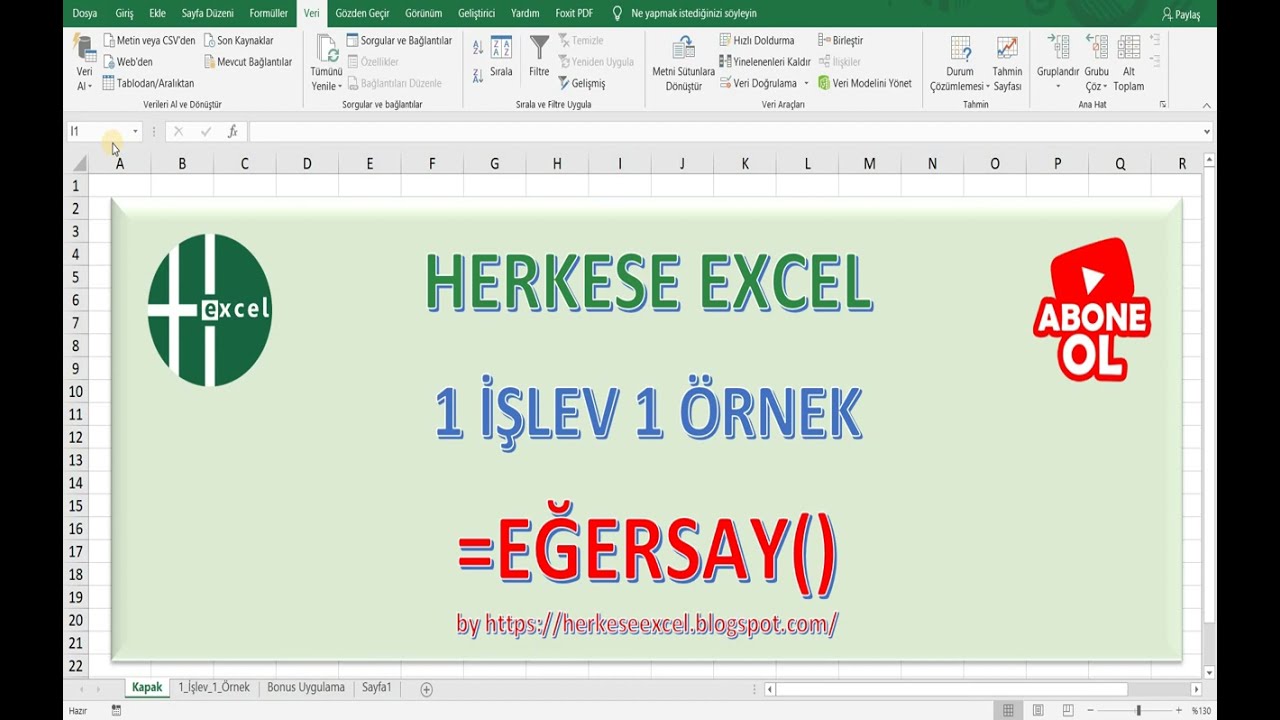Screen dimensions: 1280x720
Task: Run Yinelenenleri Kaldır remove duplicates
Action: pos(765,62)
